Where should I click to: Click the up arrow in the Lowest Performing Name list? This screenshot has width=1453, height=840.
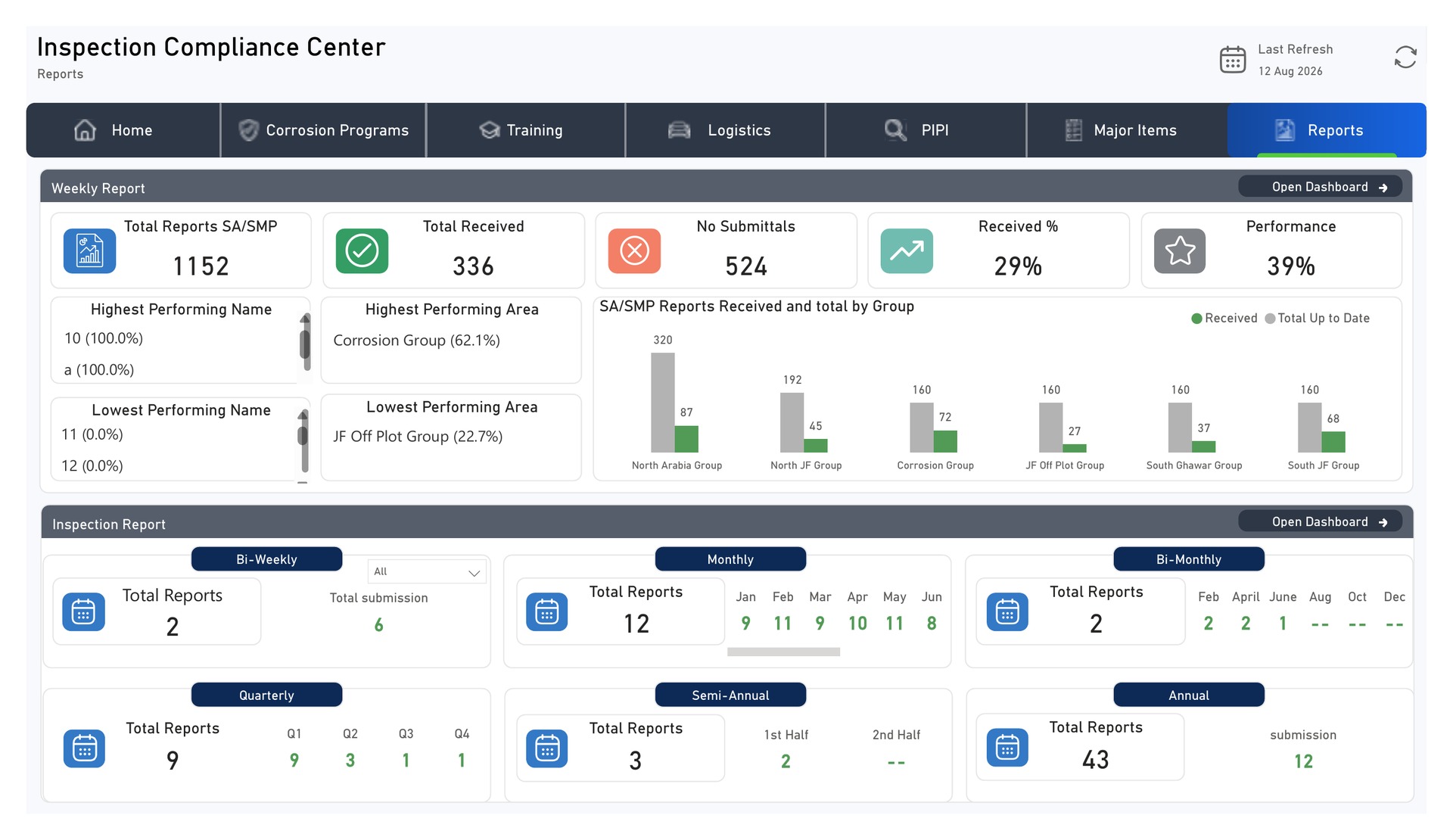point(303,415)
